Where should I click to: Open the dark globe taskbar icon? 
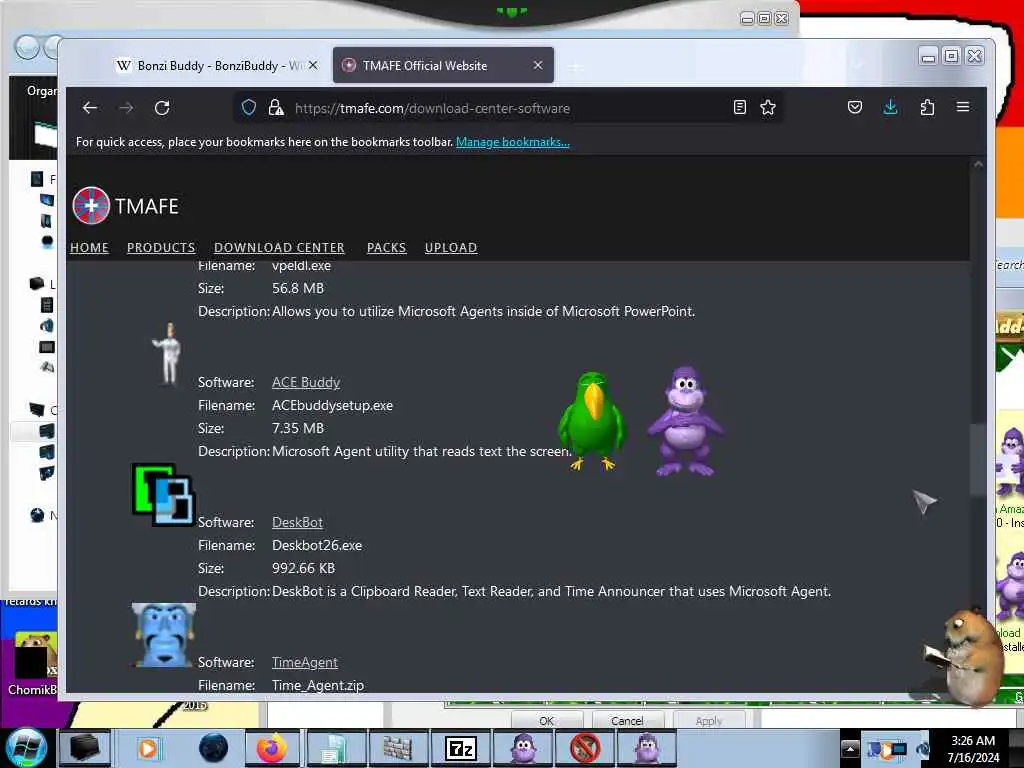tap(213, 748)
